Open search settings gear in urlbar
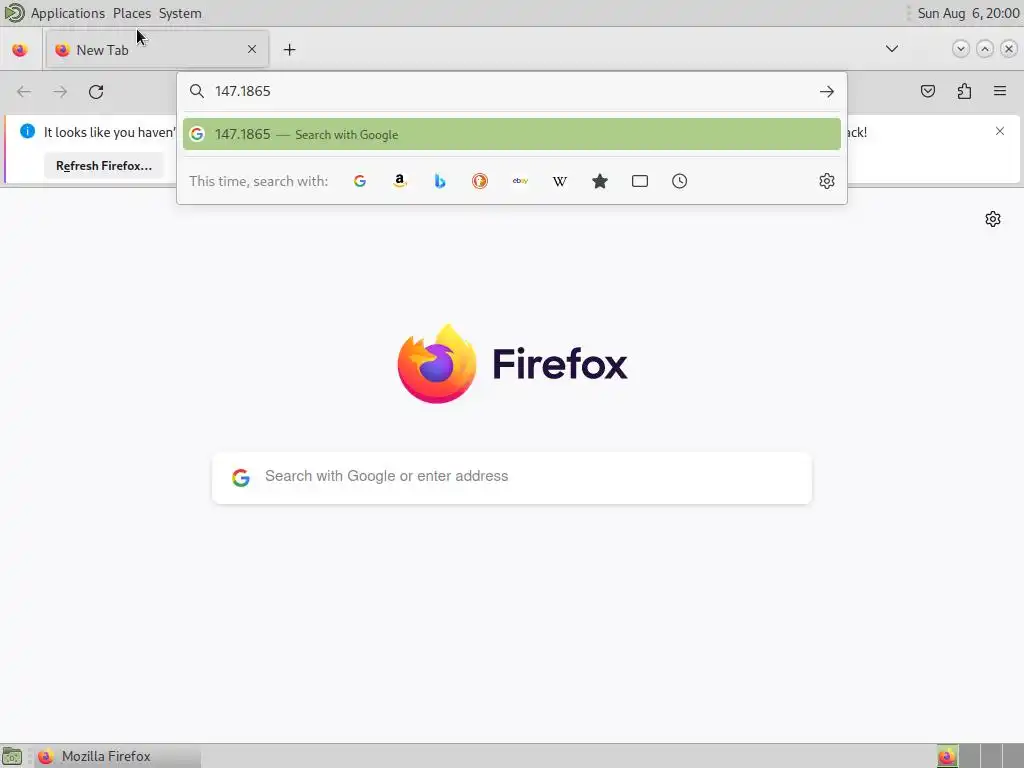This screenshot has width=1024, height=768. [x=827, y=181]
